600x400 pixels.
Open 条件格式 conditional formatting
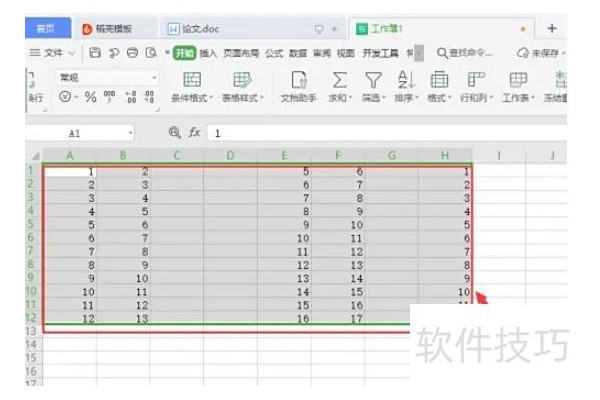pos(192,87)
